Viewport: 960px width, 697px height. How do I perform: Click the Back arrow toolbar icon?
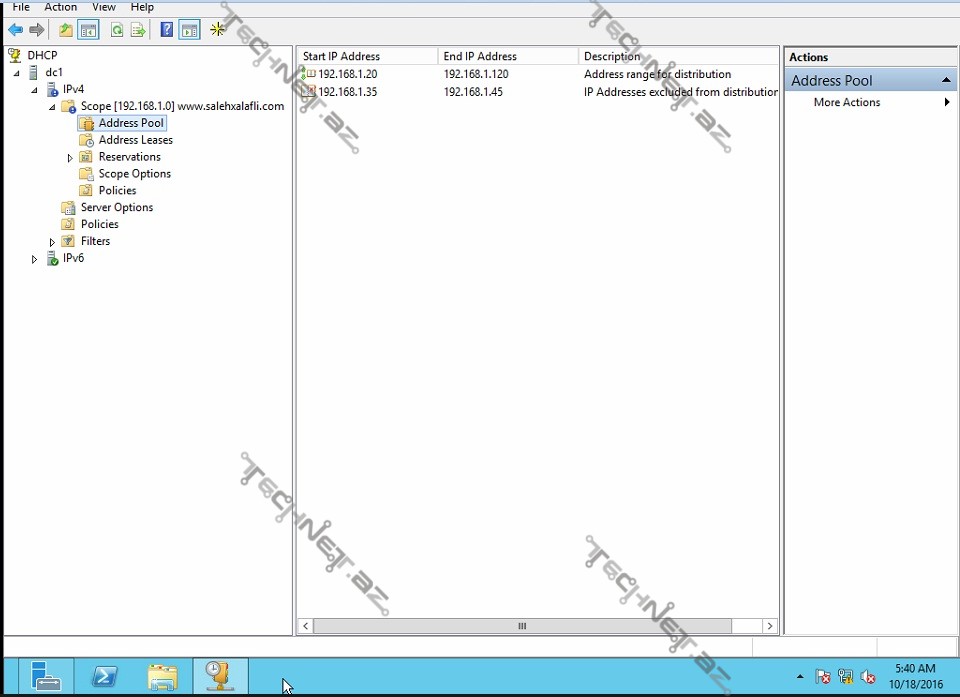pyautogui.click(x=15, y=30)
